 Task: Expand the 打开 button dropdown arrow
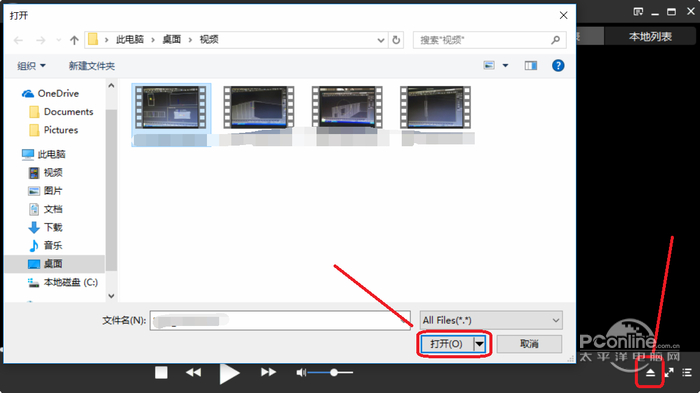click(479, 344)
